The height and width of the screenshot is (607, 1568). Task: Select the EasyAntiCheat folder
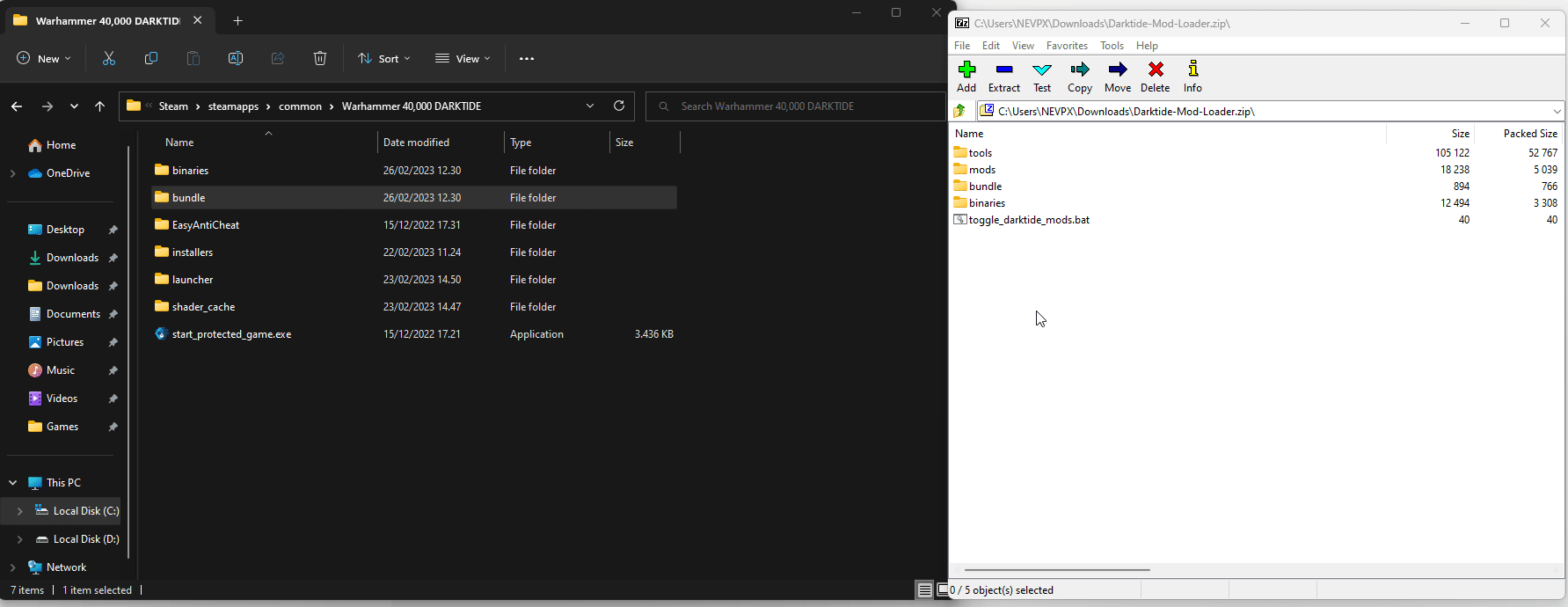pyautogui.click(x=414, y=224)
